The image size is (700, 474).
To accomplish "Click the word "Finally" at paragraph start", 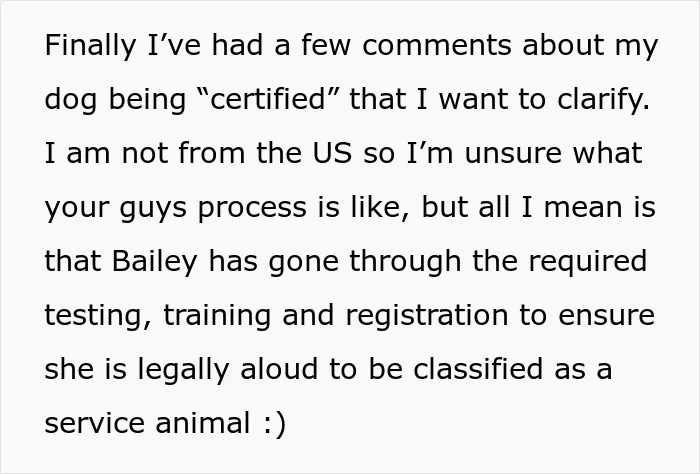I will coord(90,46).
